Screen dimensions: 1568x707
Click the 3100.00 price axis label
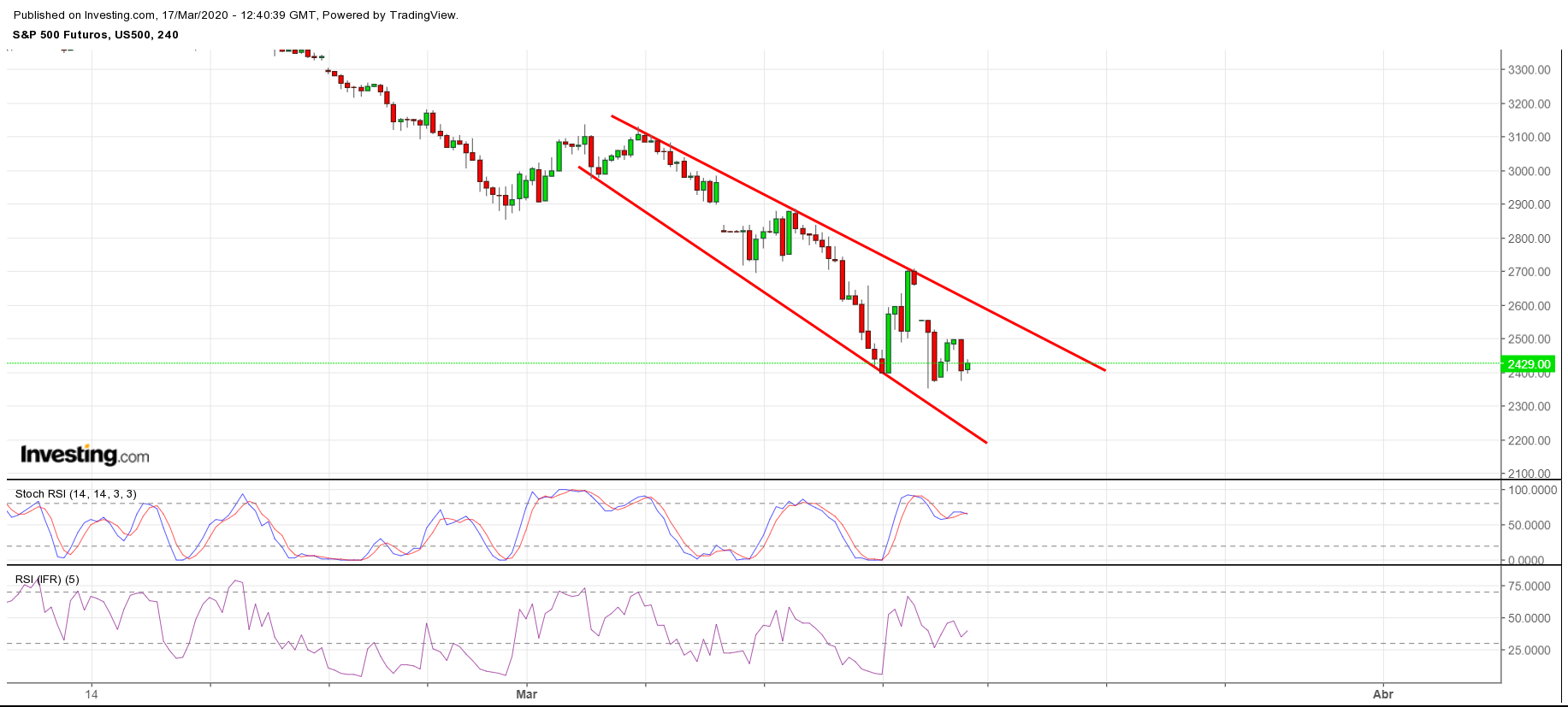click(x=1529, y=137)
